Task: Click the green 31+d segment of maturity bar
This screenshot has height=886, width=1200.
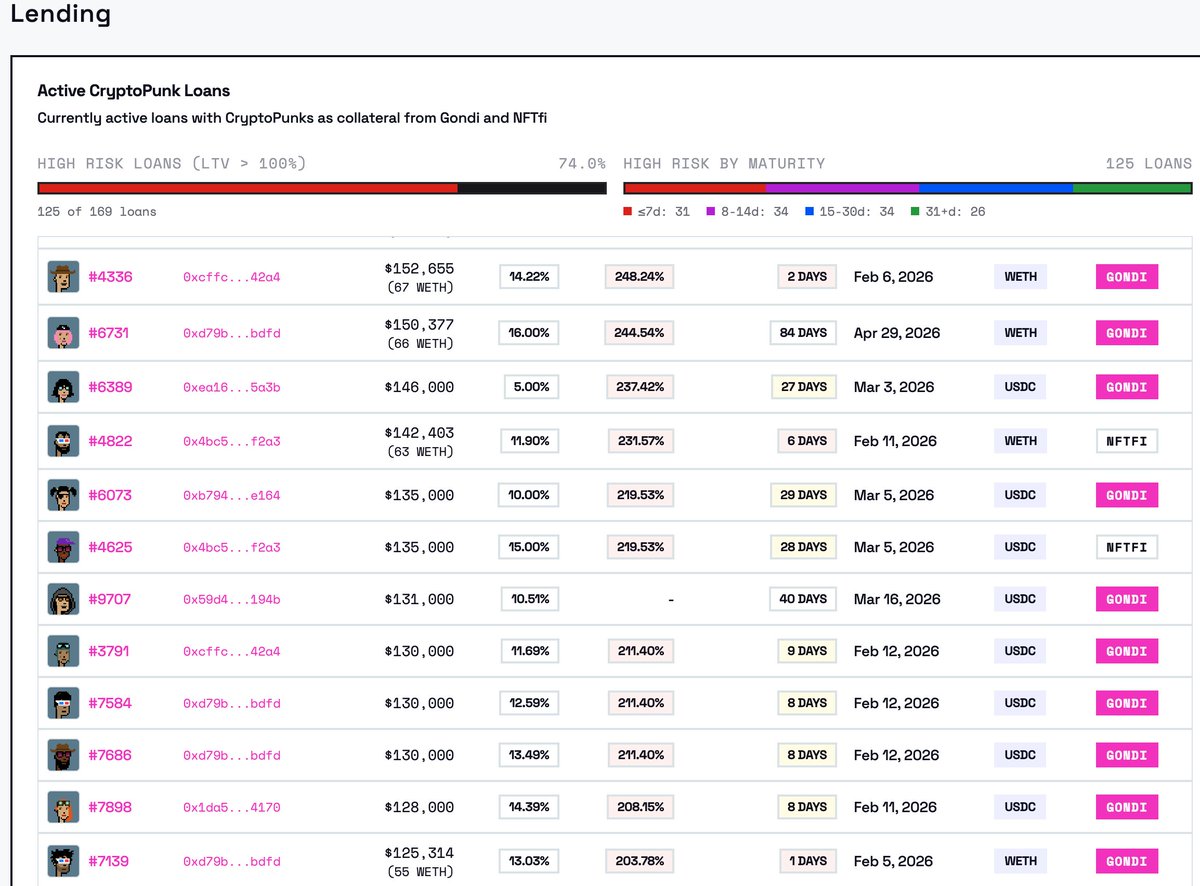Action: (x=1132, y=188)
